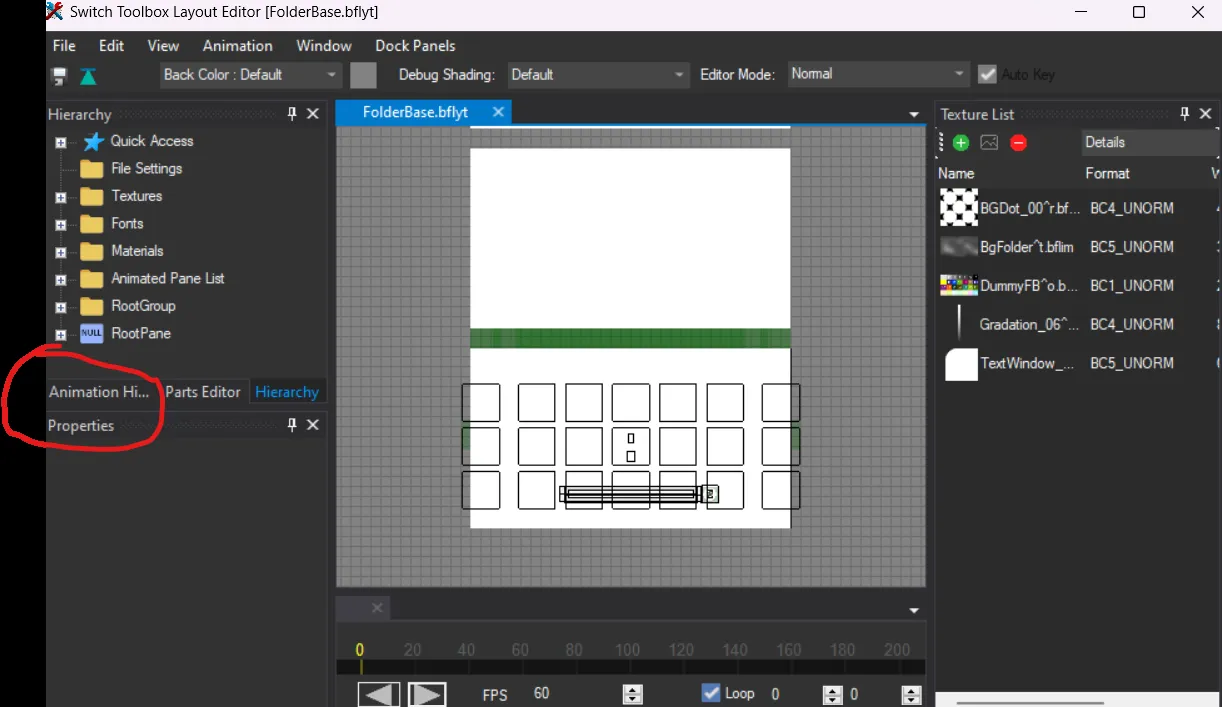1222x707 pixels.
Task: Click the image icon in Texture List toolbar
Action: click(989, 143)
